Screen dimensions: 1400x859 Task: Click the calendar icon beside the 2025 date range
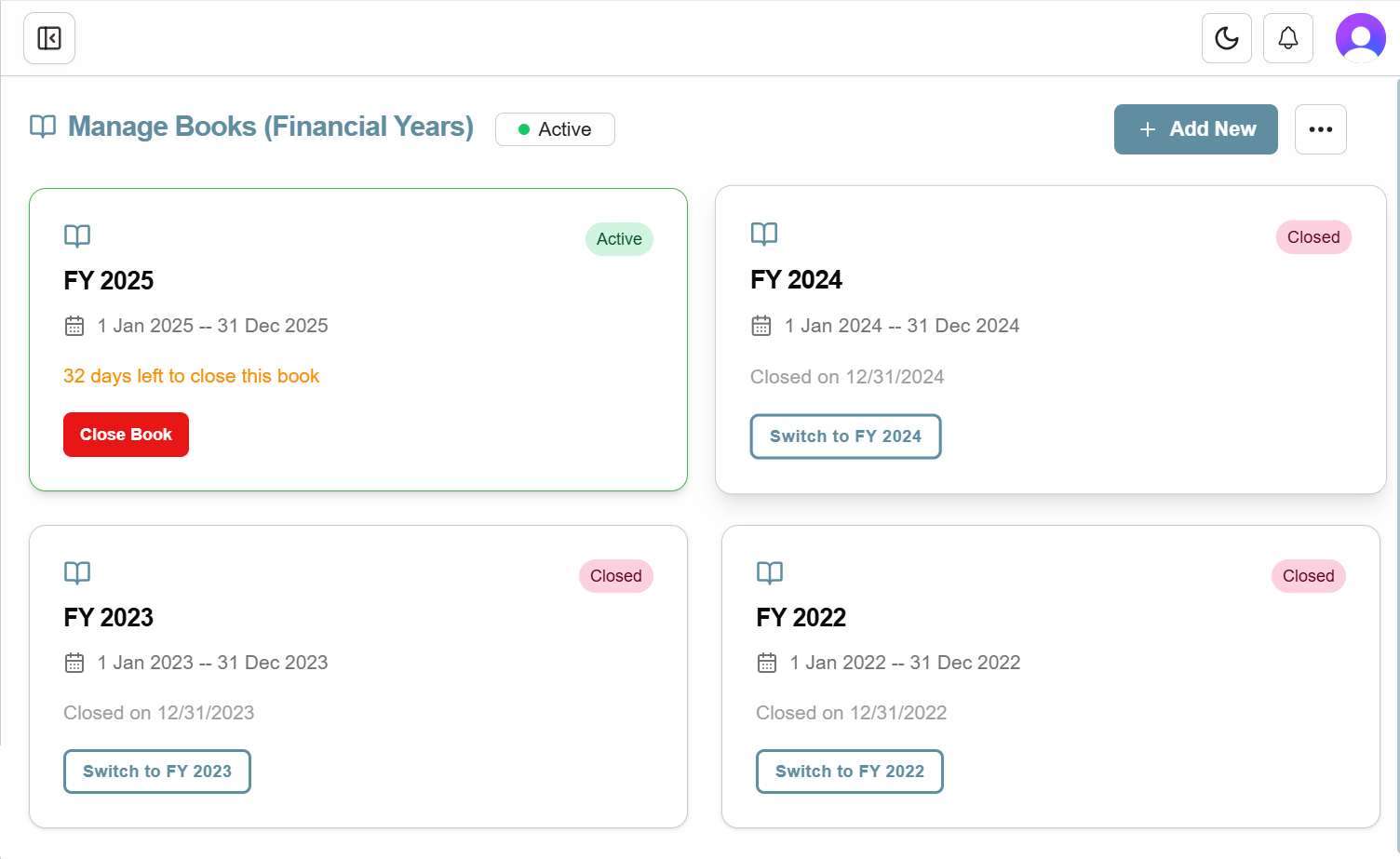[x=74, y=326]
